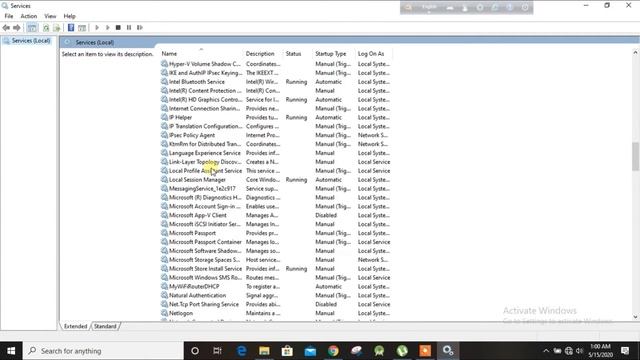Image resolution: width=640 pixels, height=360 pixels.
Task: Select the Intel(R) Content Protection service
Action: pos(276,91)
